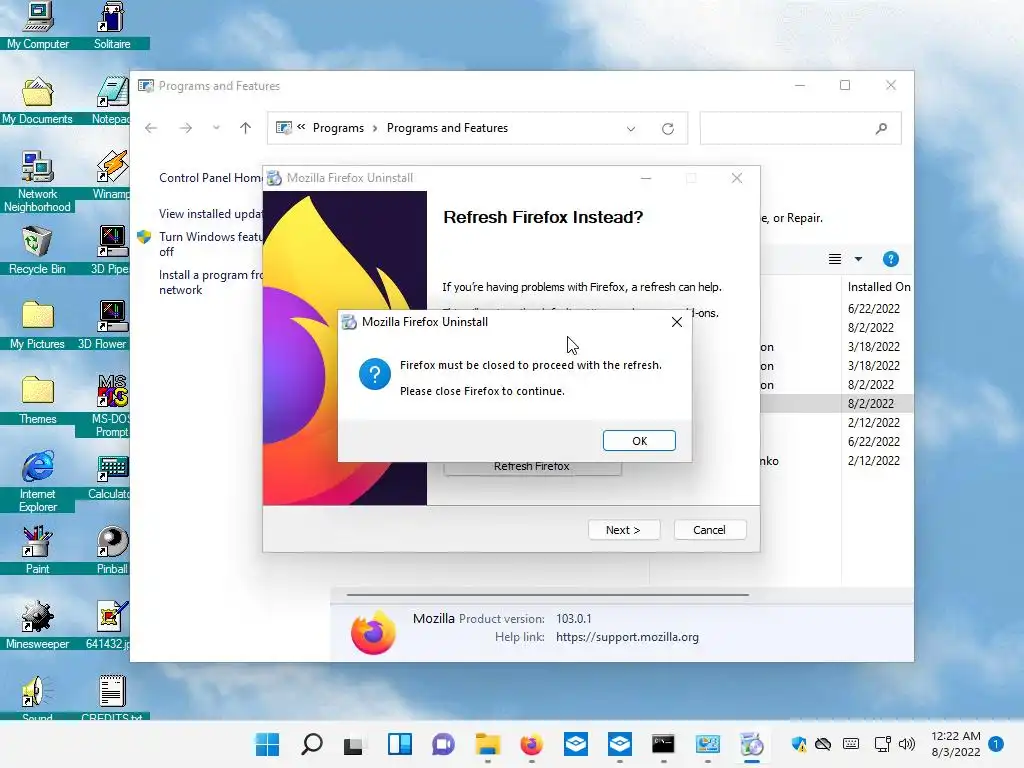Click the horizontal scrollbar in program list
Image resolution: width=1024 pixels, height=768 pixels.
point(547,595)
